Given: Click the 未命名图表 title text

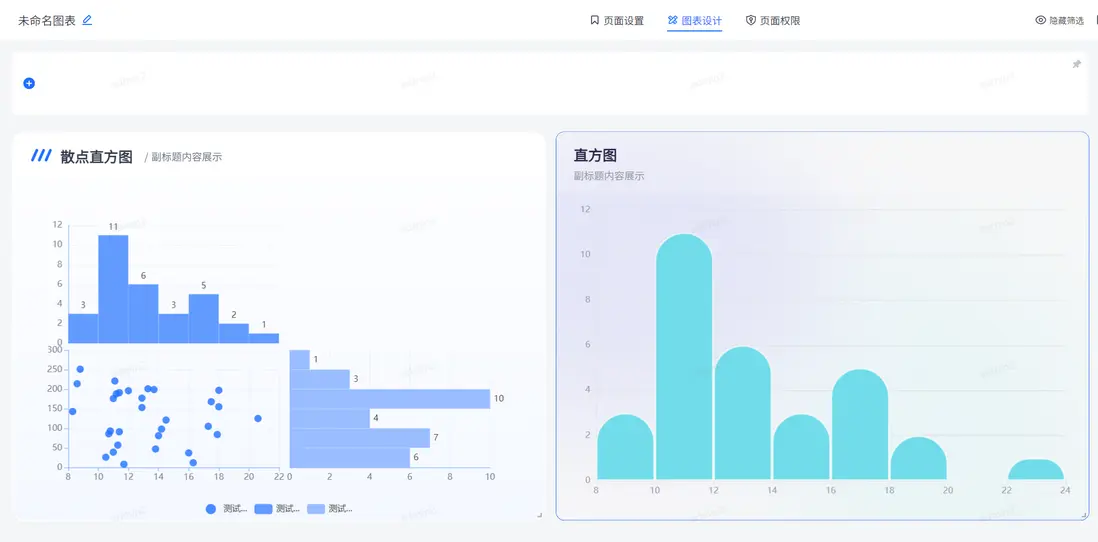Looking at the screenshot, I should pyautogui.click(x=47, y=20).
